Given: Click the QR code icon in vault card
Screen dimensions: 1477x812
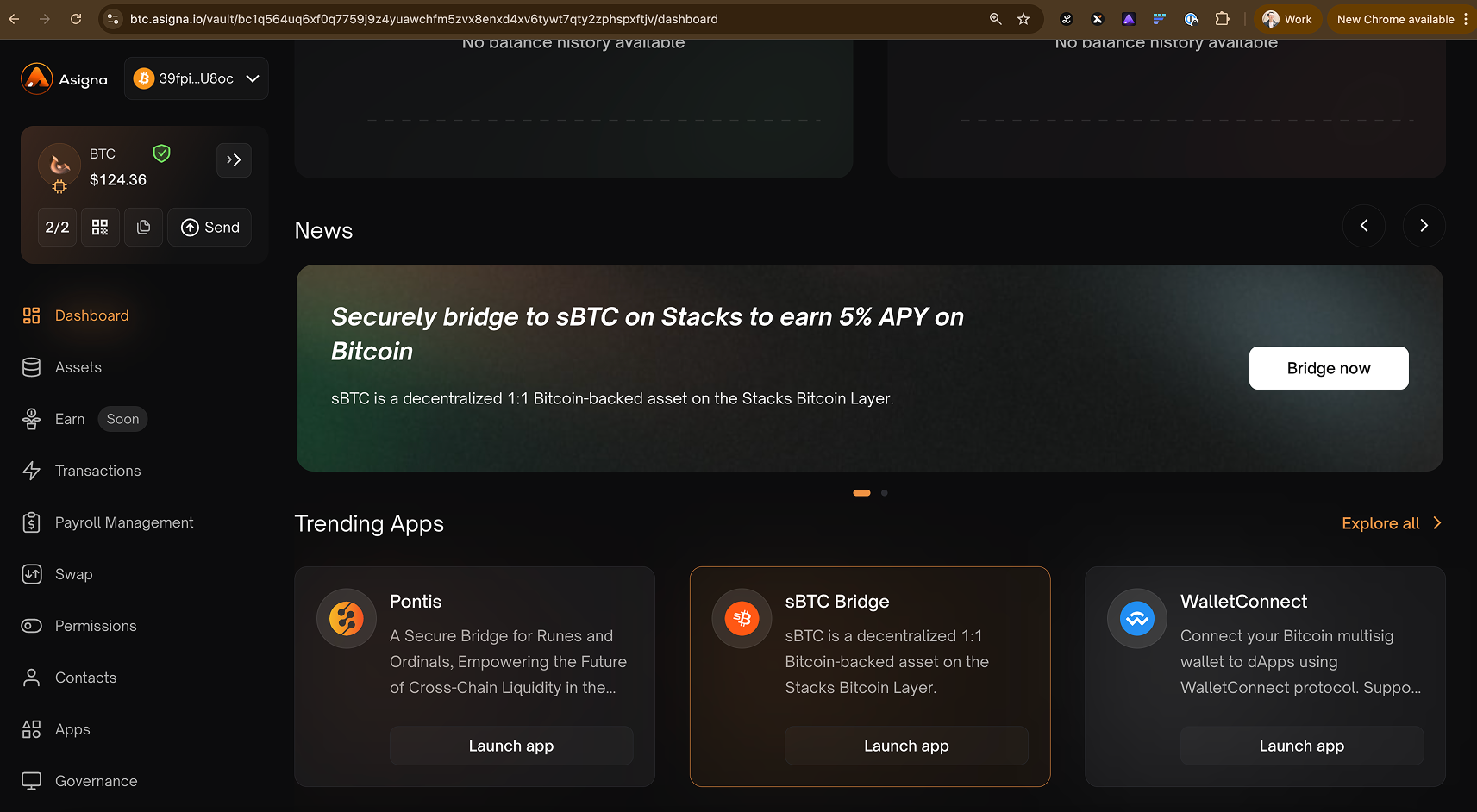Looking at the screenshot, I should 100,228.
